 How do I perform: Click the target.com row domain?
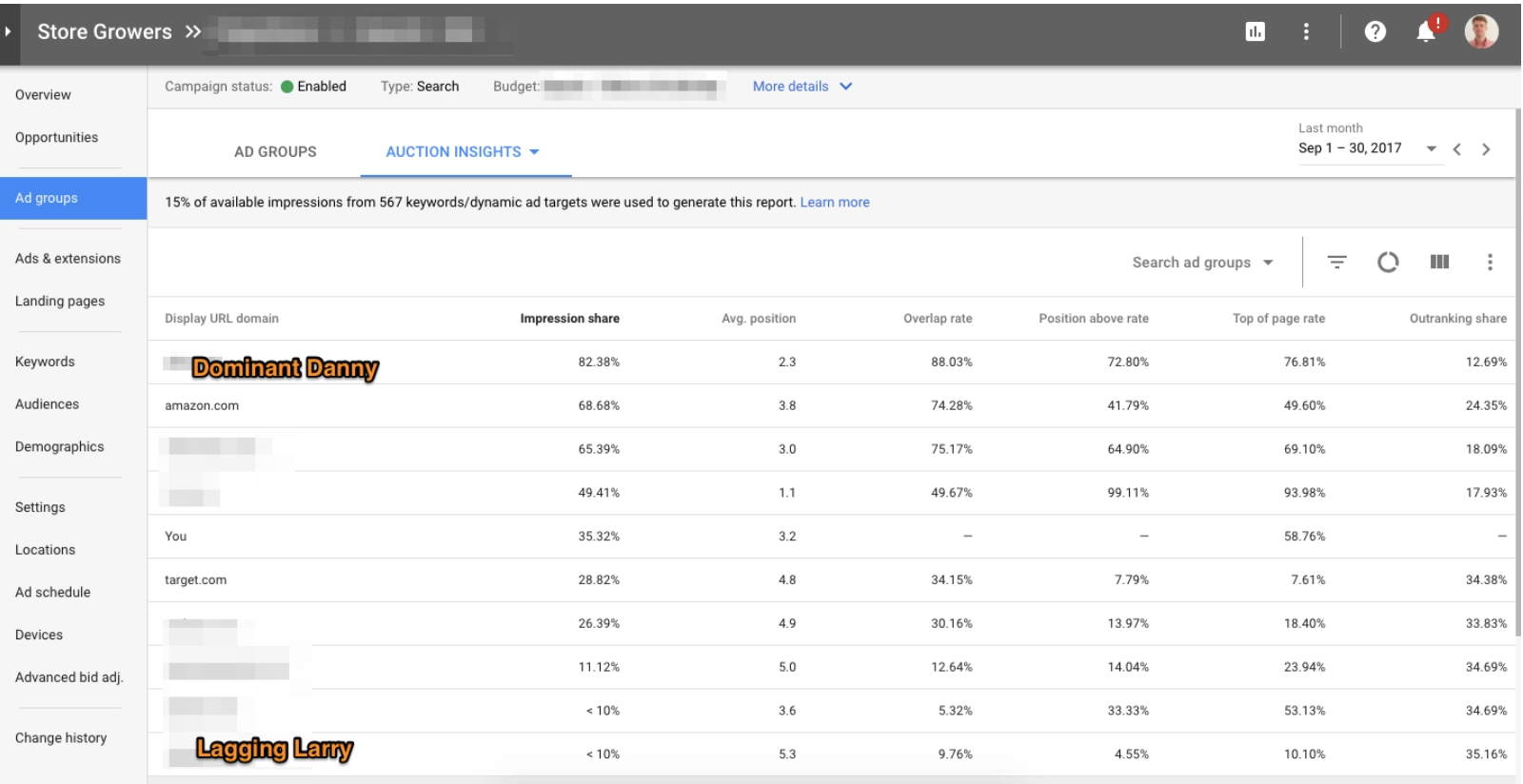pyautogui.click(x=195, y=580)
